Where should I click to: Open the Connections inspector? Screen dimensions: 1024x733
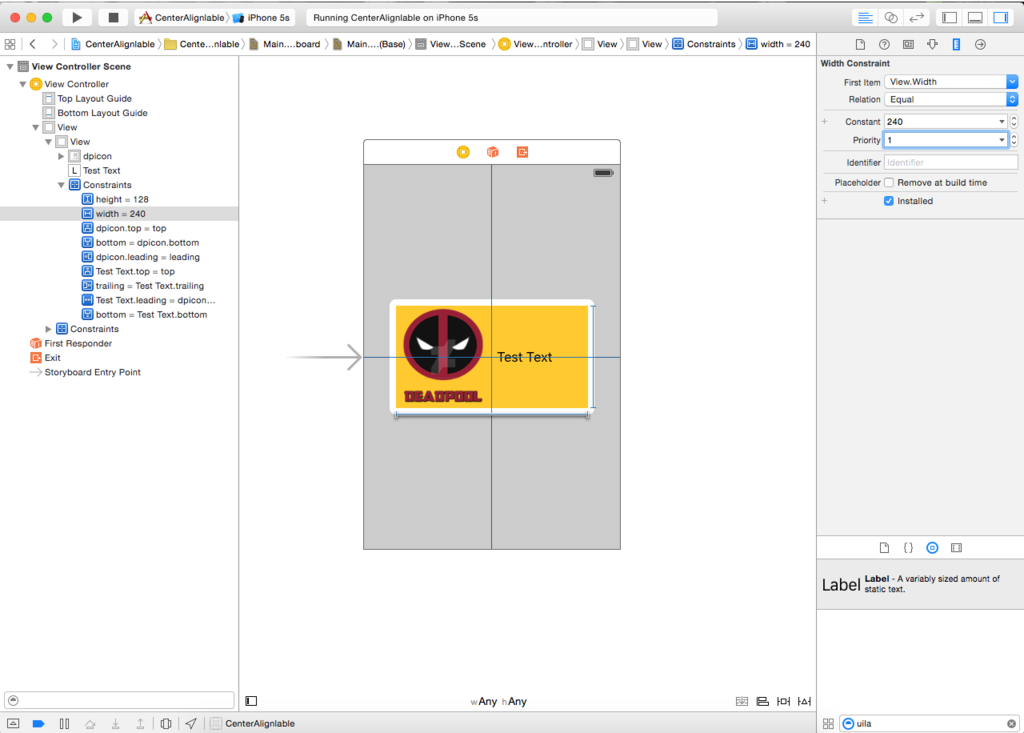point(980,44)
